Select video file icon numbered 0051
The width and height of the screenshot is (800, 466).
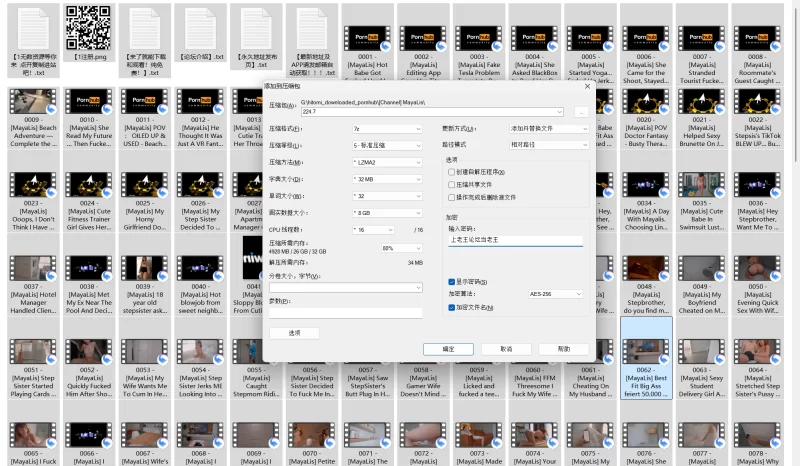point(34,351)
